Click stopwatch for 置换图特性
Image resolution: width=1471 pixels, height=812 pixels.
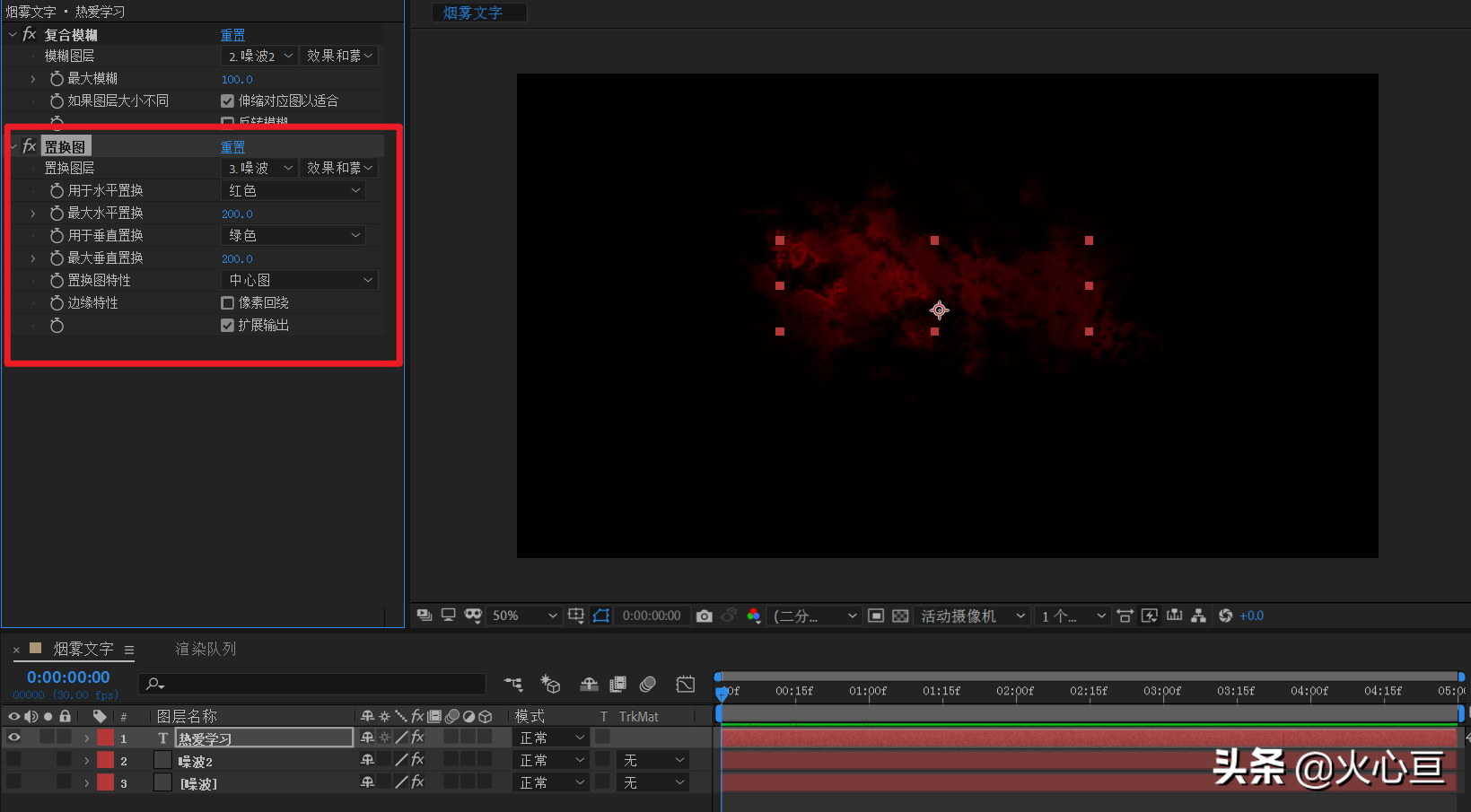pyautogui.click(x=57, y=281)
